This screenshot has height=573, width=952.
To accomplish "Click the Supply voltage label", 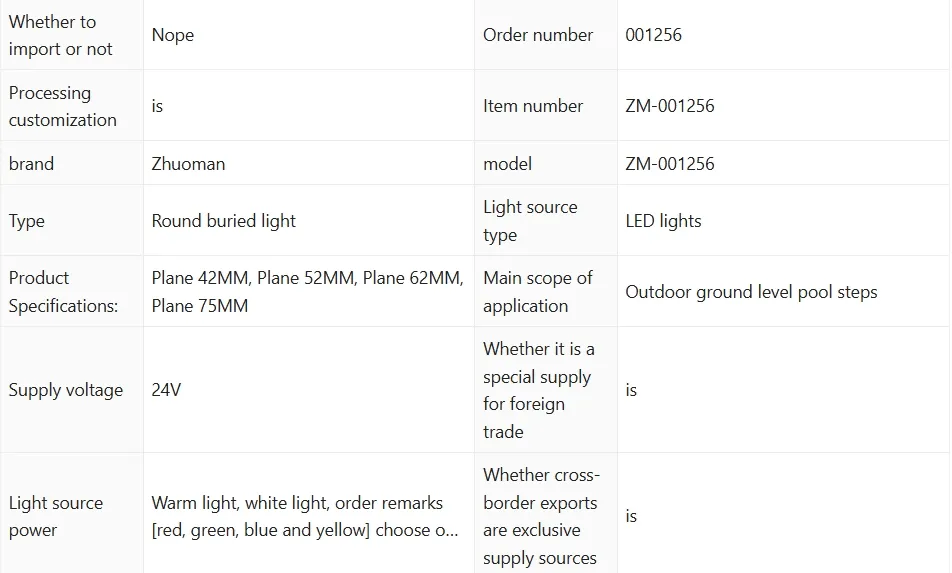I will coord(66,390).
